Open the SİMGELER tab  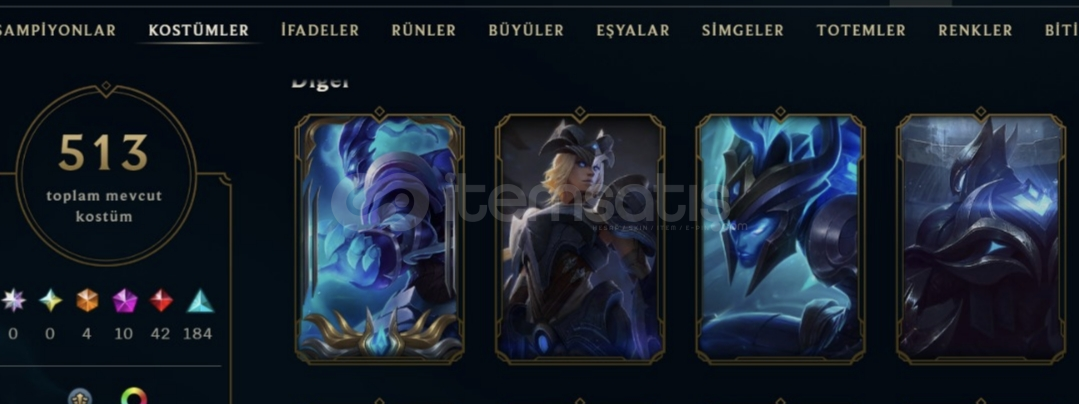point(743,30)
